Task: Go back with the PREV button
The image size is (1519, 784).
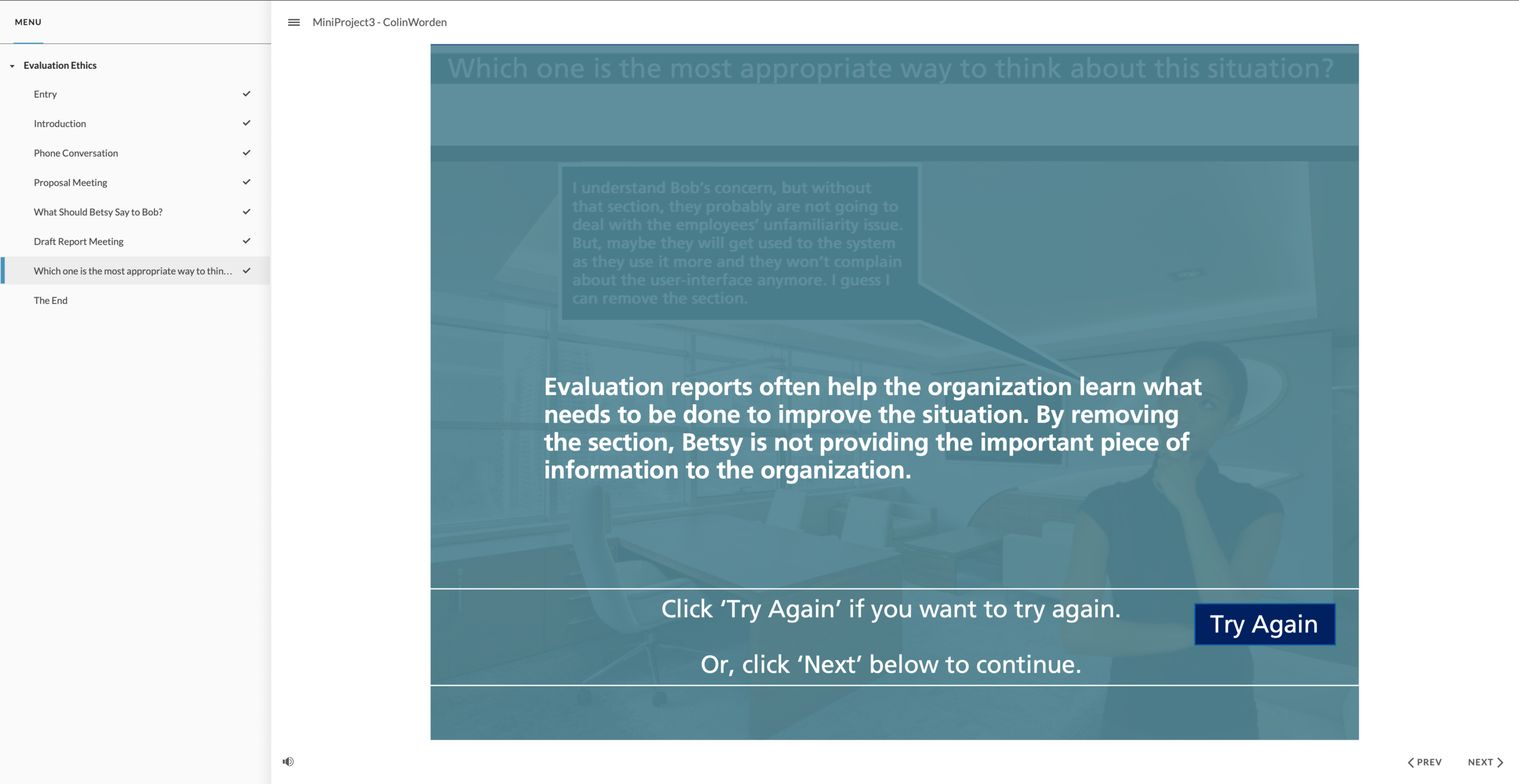Action: pos(1424,762)
